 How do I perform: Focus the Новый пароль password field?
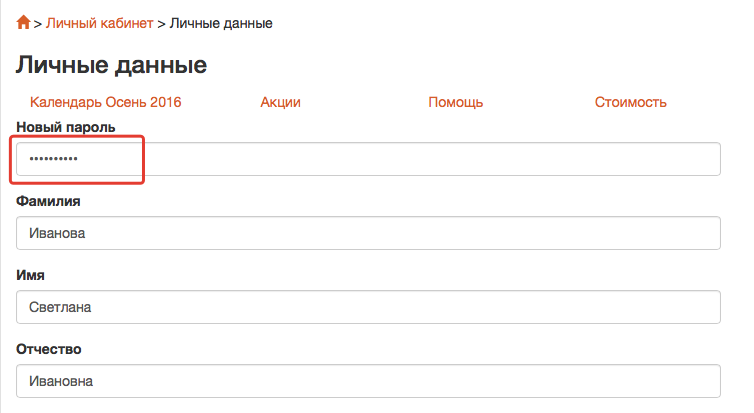coord(368,159)
